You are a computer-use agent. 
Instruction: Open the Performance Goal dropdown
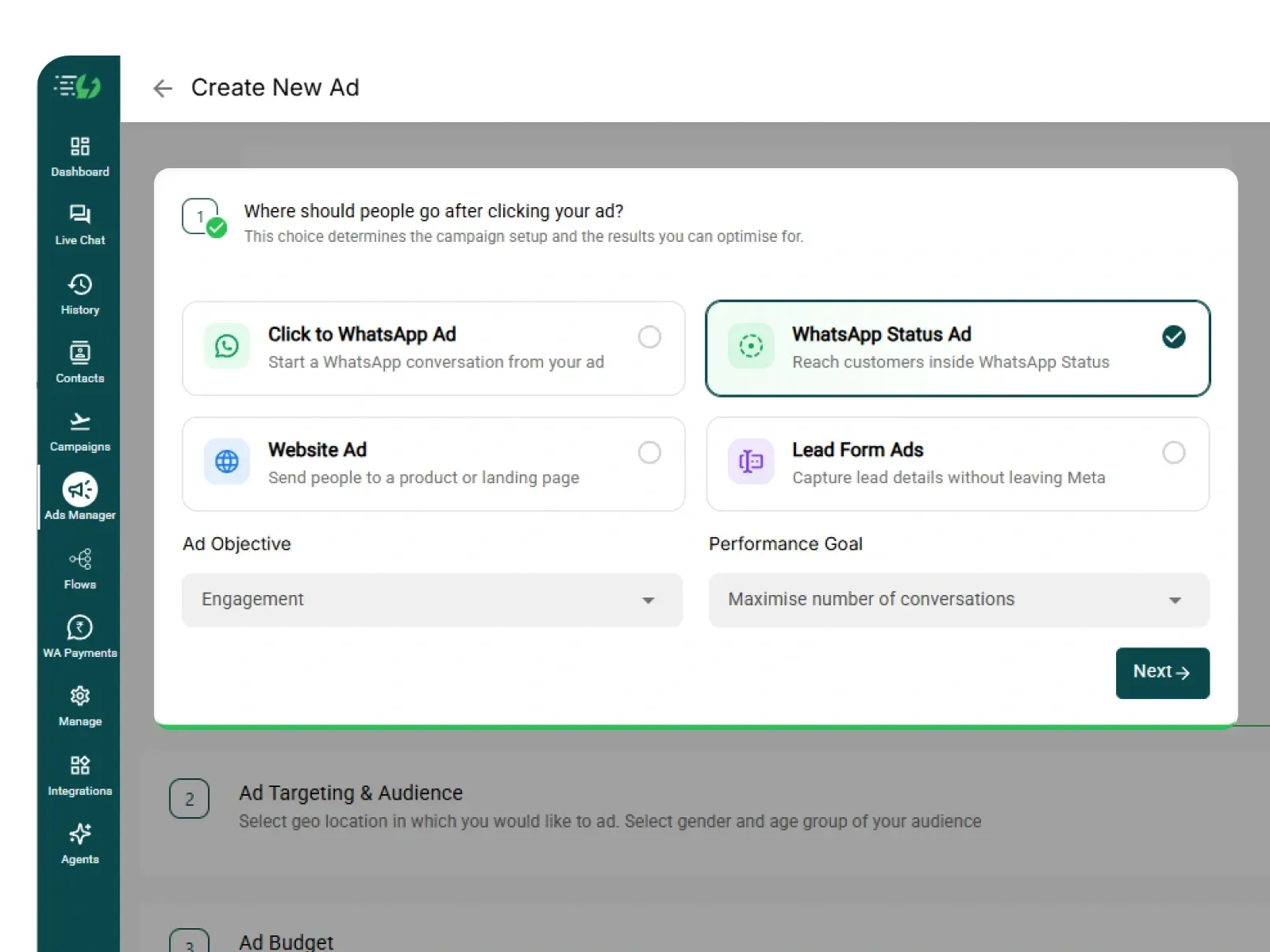click(x=959, y=600)
